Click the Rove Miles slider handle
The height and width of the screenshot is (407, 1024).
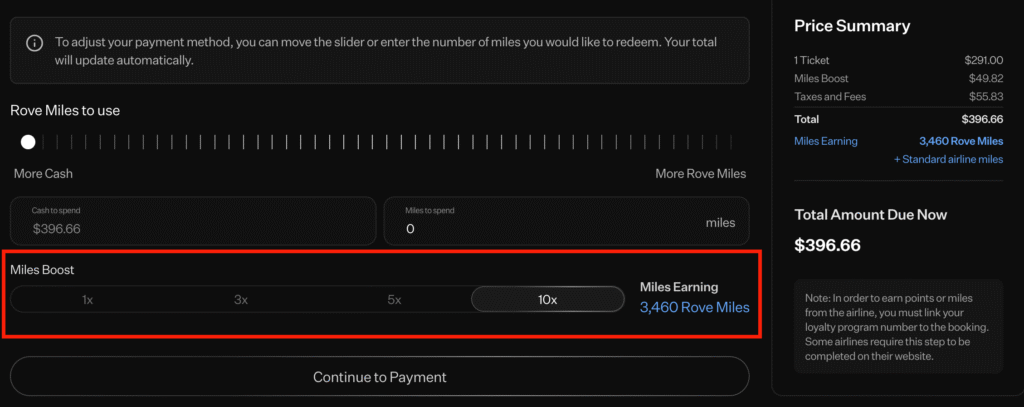click(28, 142)
